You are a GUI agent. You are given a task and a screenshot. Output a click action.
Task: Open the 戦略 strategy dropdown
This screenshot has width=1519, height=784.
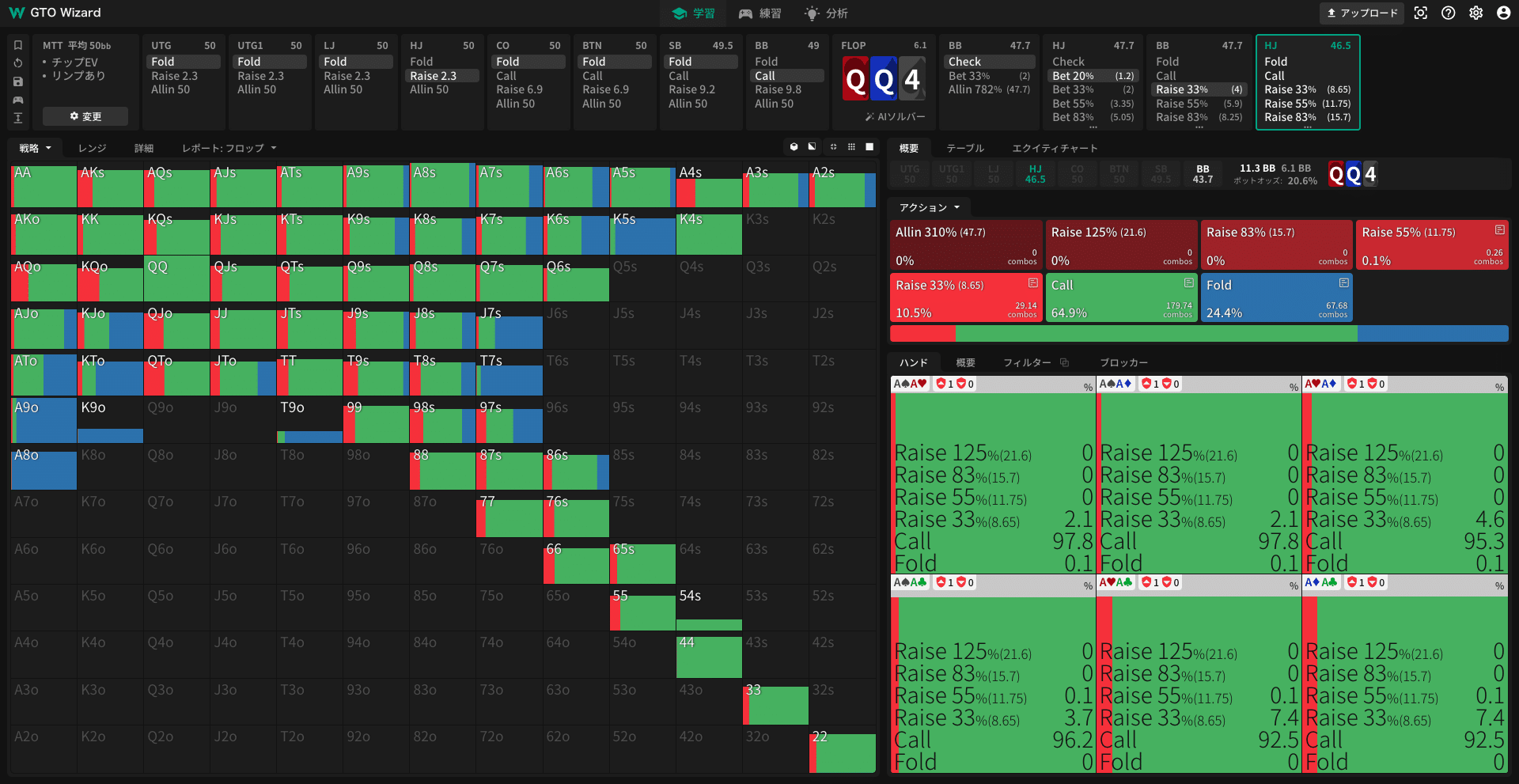(x=36, y=148)
